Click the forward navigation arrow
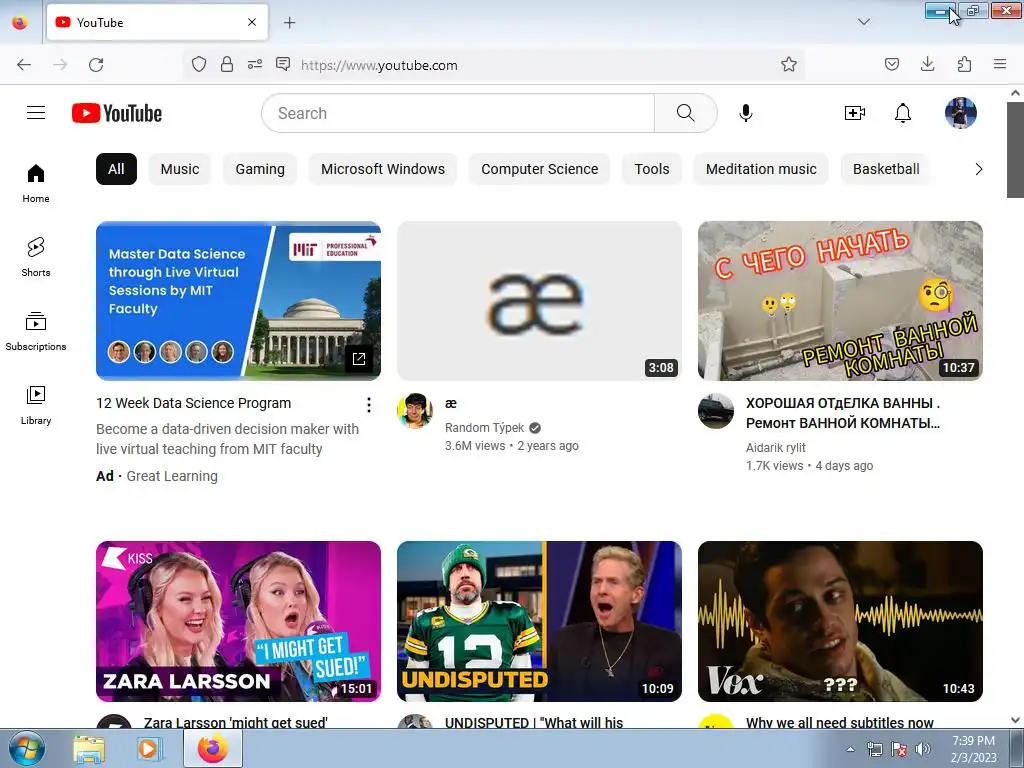The height and width of the screenshot is (768, 1024). coord(60,65)
